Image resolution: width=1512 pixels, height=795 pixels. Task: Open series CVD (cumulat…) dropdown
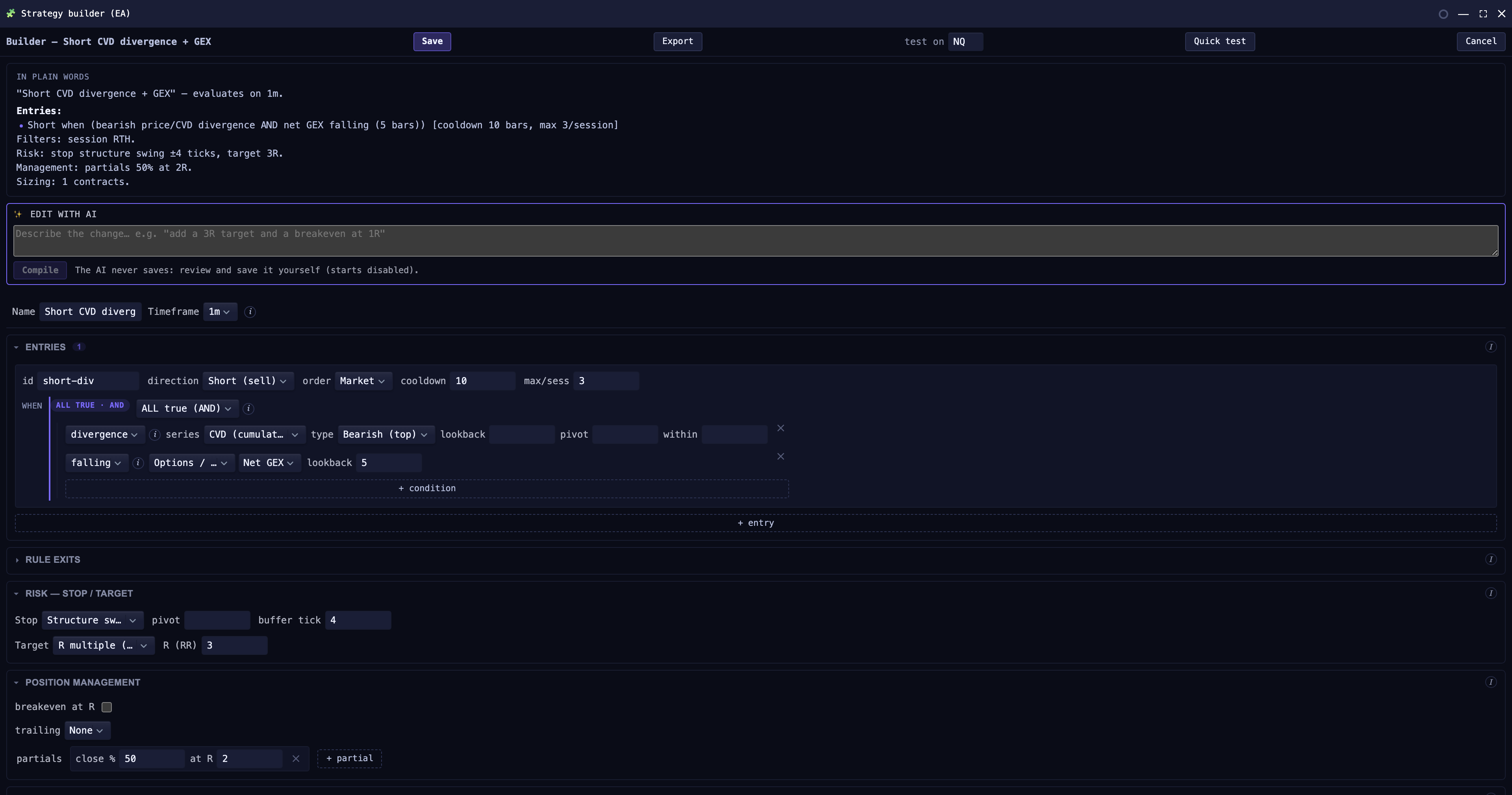point(255,435)
